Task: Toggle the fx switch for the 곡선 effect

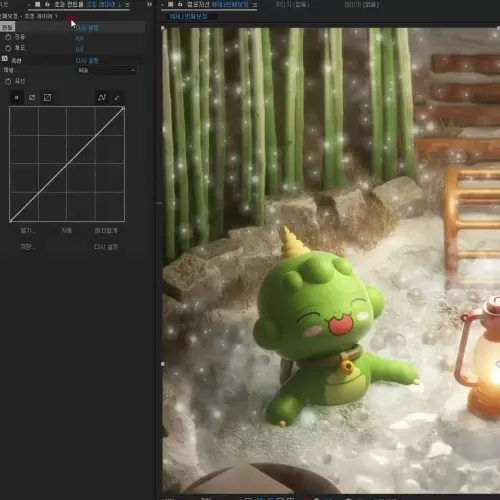Action: point(4,59)
